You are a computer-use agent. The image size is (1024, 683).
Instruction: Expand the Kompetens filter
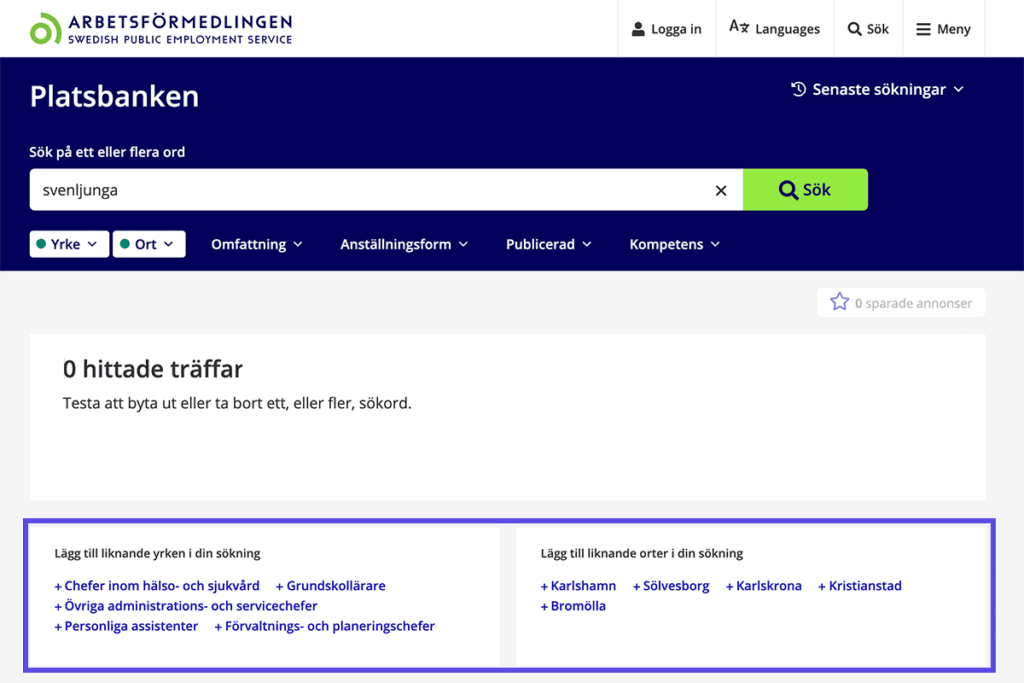674,244
